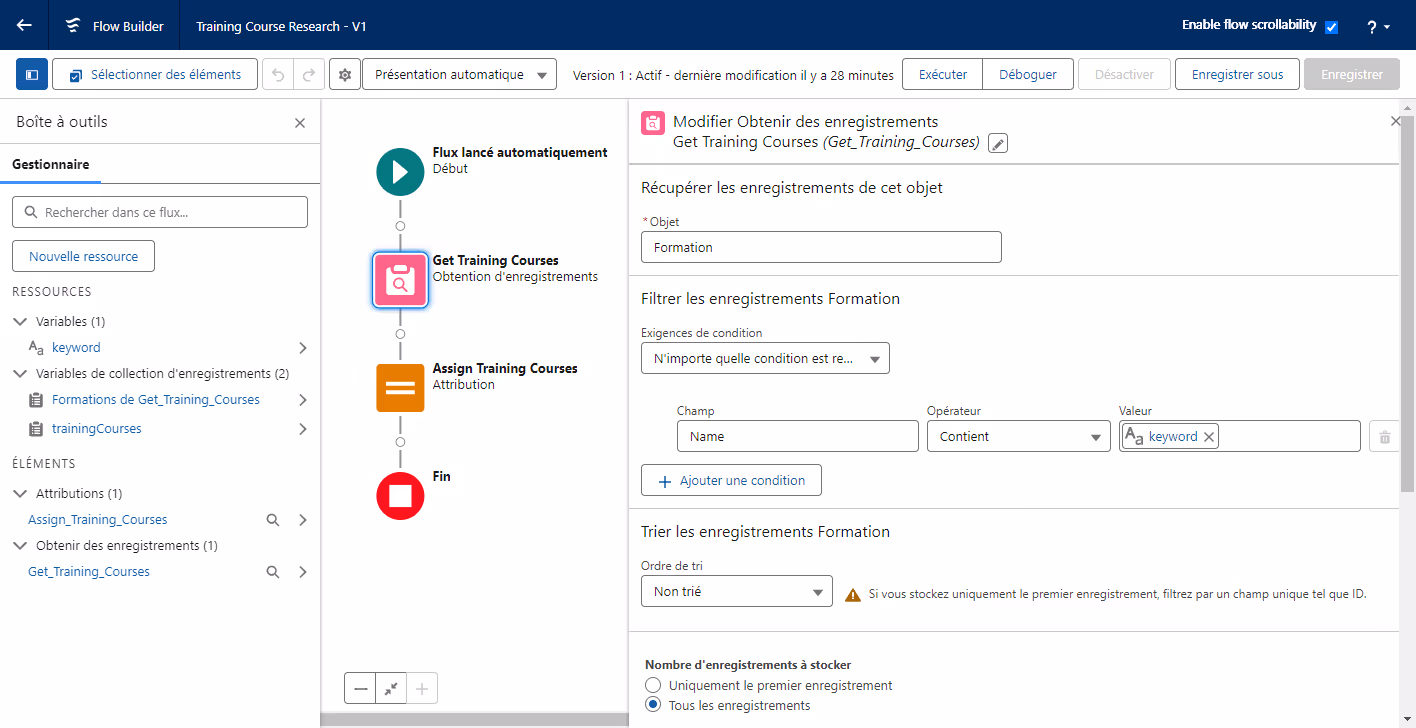The image size is (1416, 728).
Task: Select Uniquement le premier enregistrement radio
Action: coord(653,685)
